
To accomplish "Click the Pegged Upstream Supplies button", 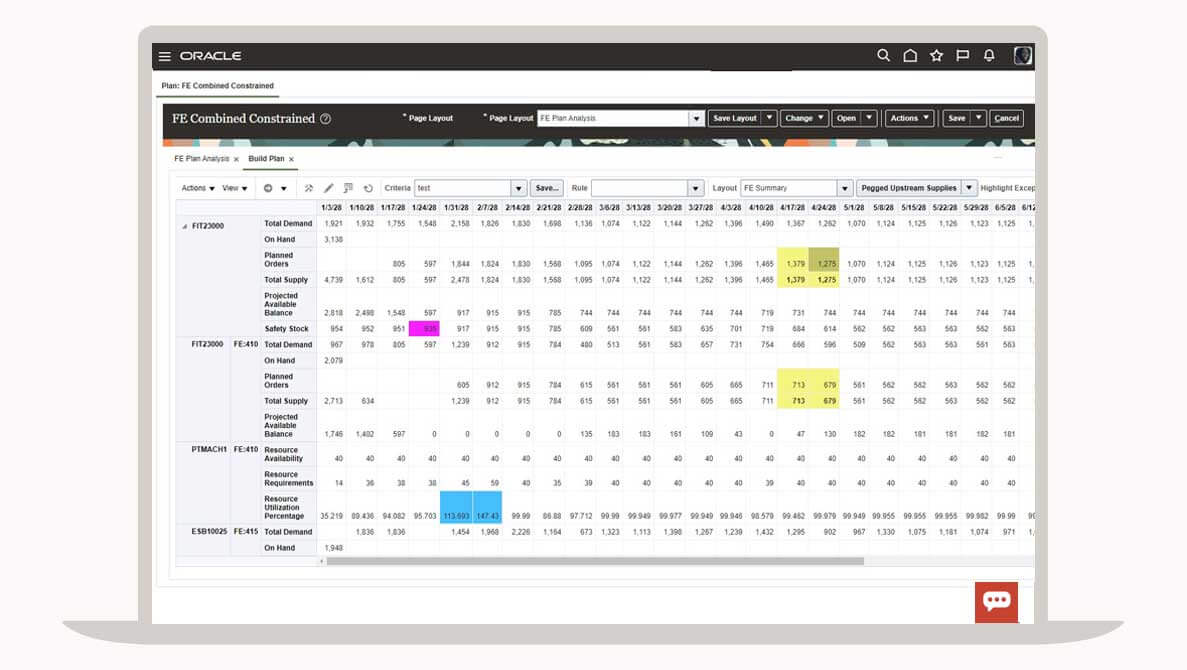I will pyautogui.click(x=908, y=188).
